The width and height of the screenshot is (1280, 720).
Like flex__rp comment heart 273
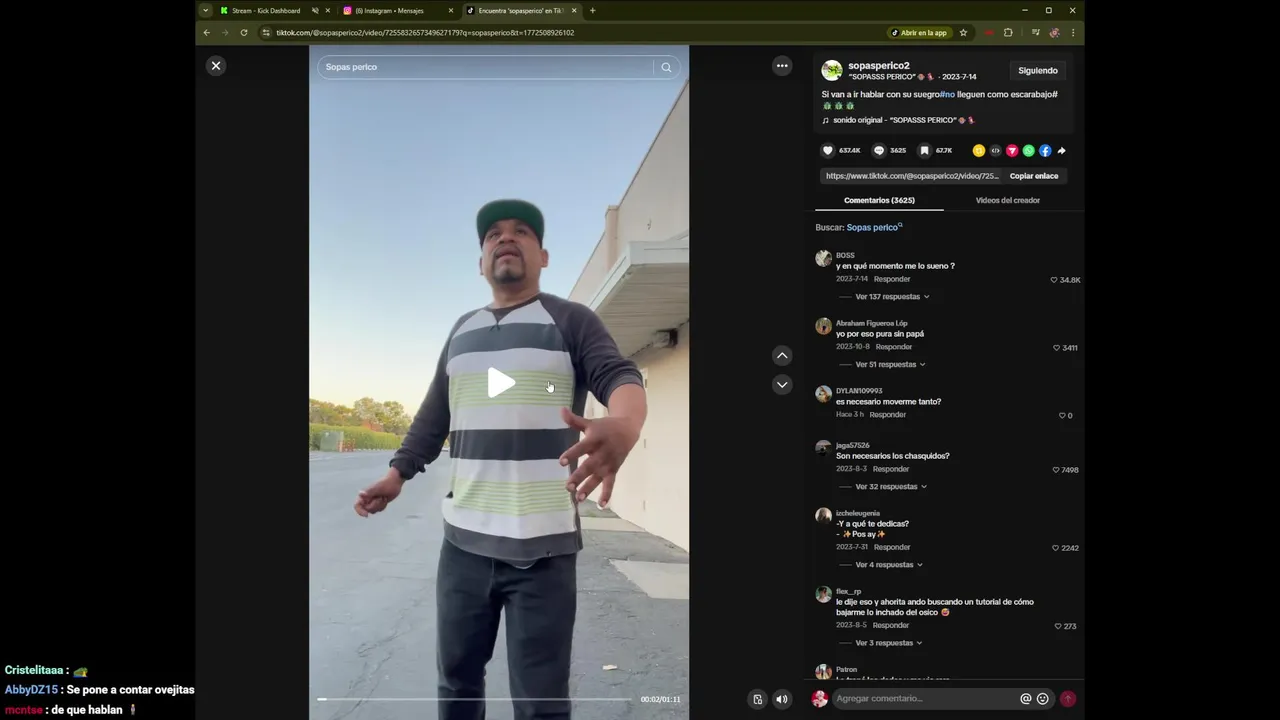1058,626
